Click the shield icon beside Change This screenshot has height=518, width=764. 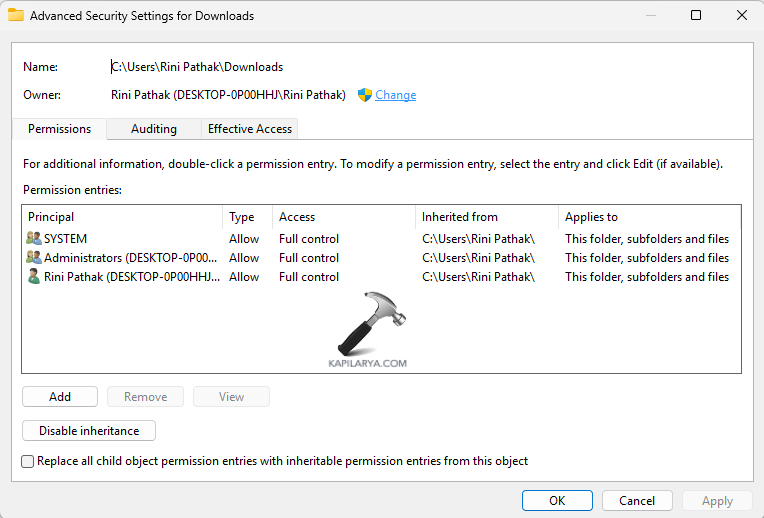(x=365, y=95)
